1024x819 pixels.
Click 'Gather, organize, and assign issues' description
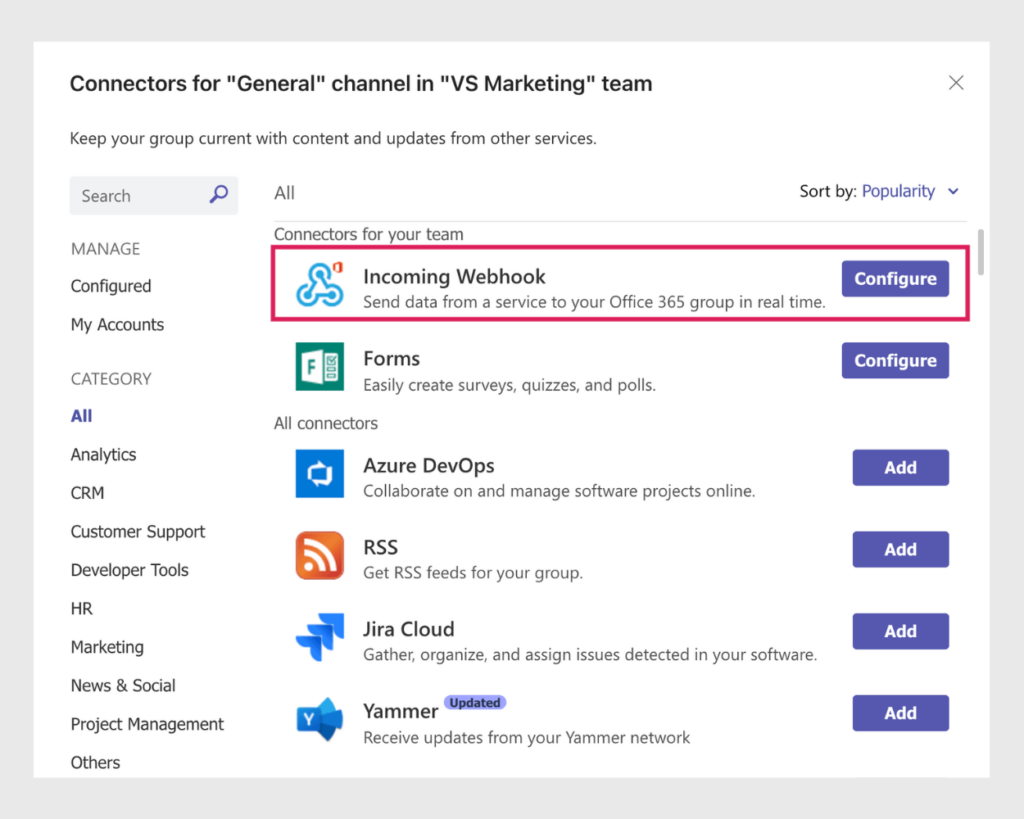click(x=590, y=655)
